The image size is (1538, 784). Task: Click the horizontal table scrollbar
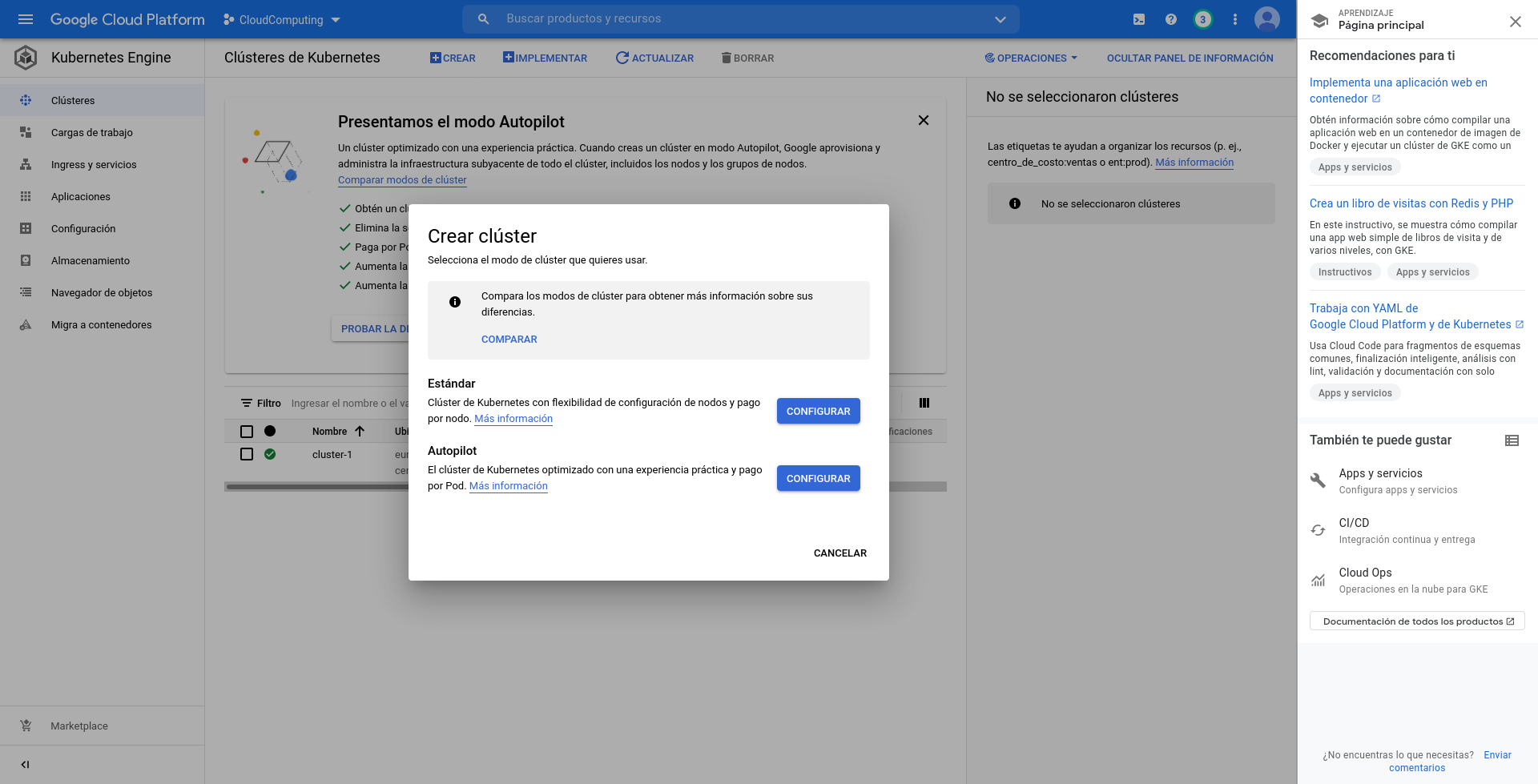pyautogui.click(x=585, y=486)
